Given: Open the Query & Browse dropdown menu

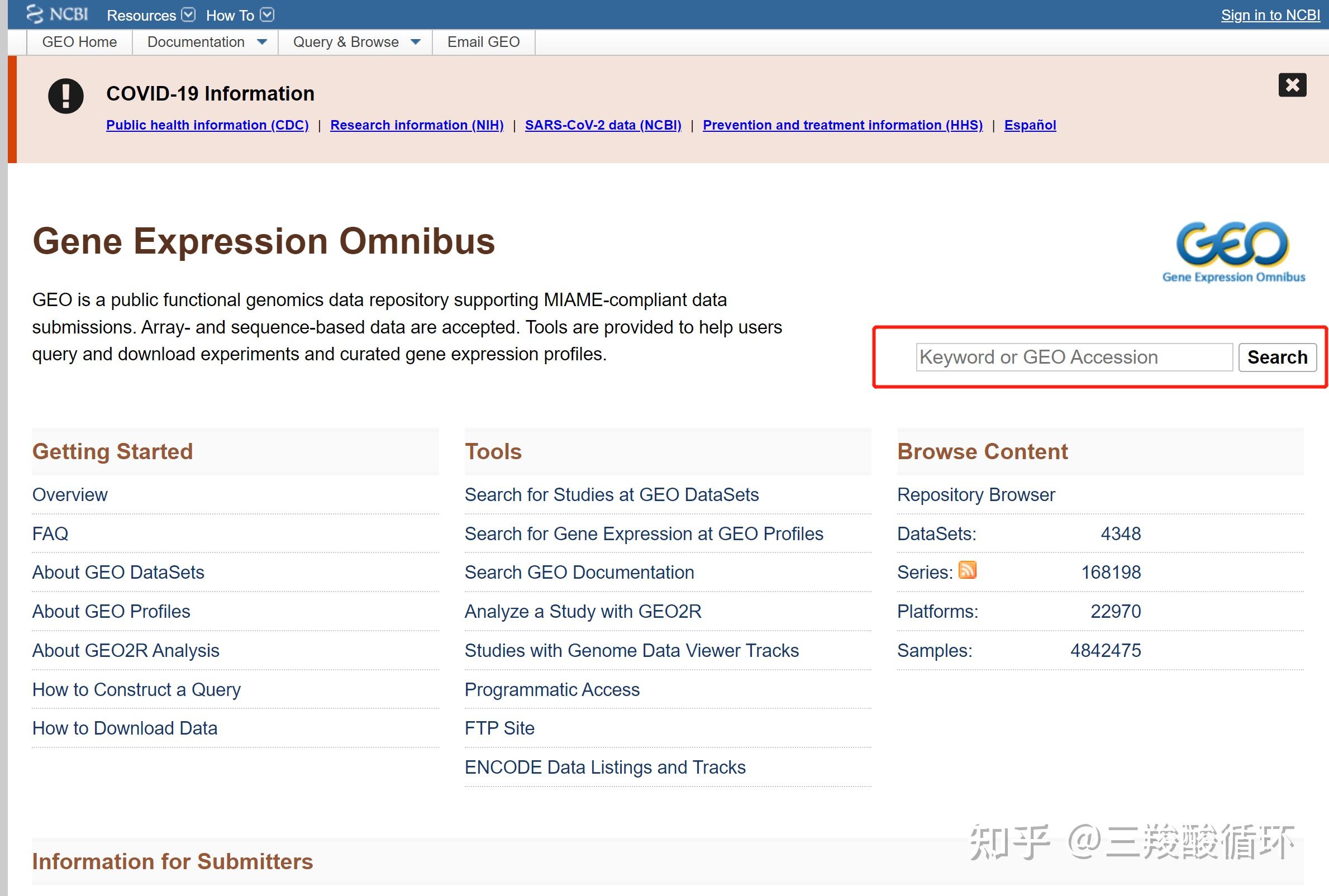Looking at the screenshot, I should (x=356, y=42).
